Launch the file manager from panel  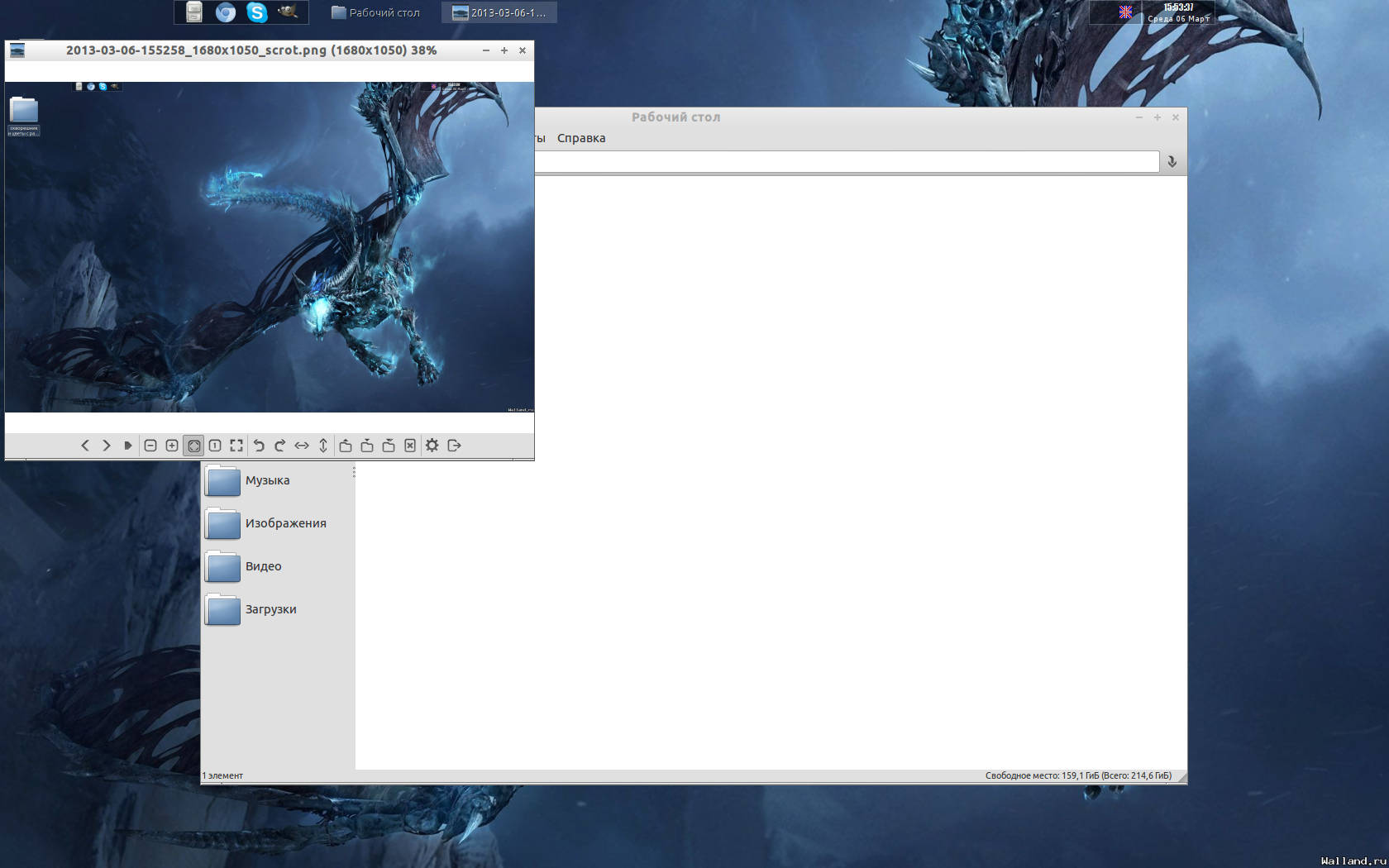pos(194,12)
